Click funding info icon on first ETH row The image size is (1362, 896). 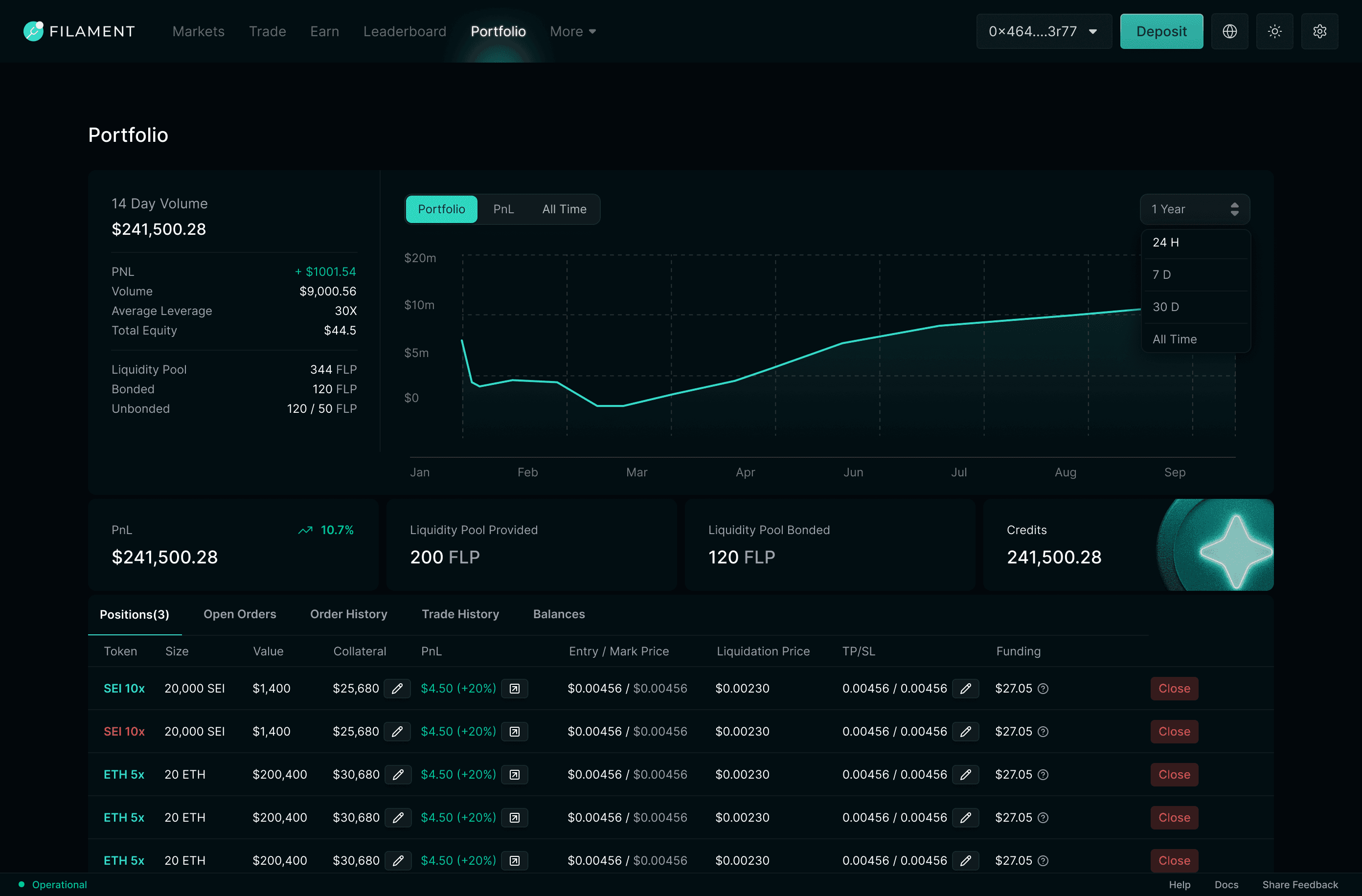tap(1043, 775)
